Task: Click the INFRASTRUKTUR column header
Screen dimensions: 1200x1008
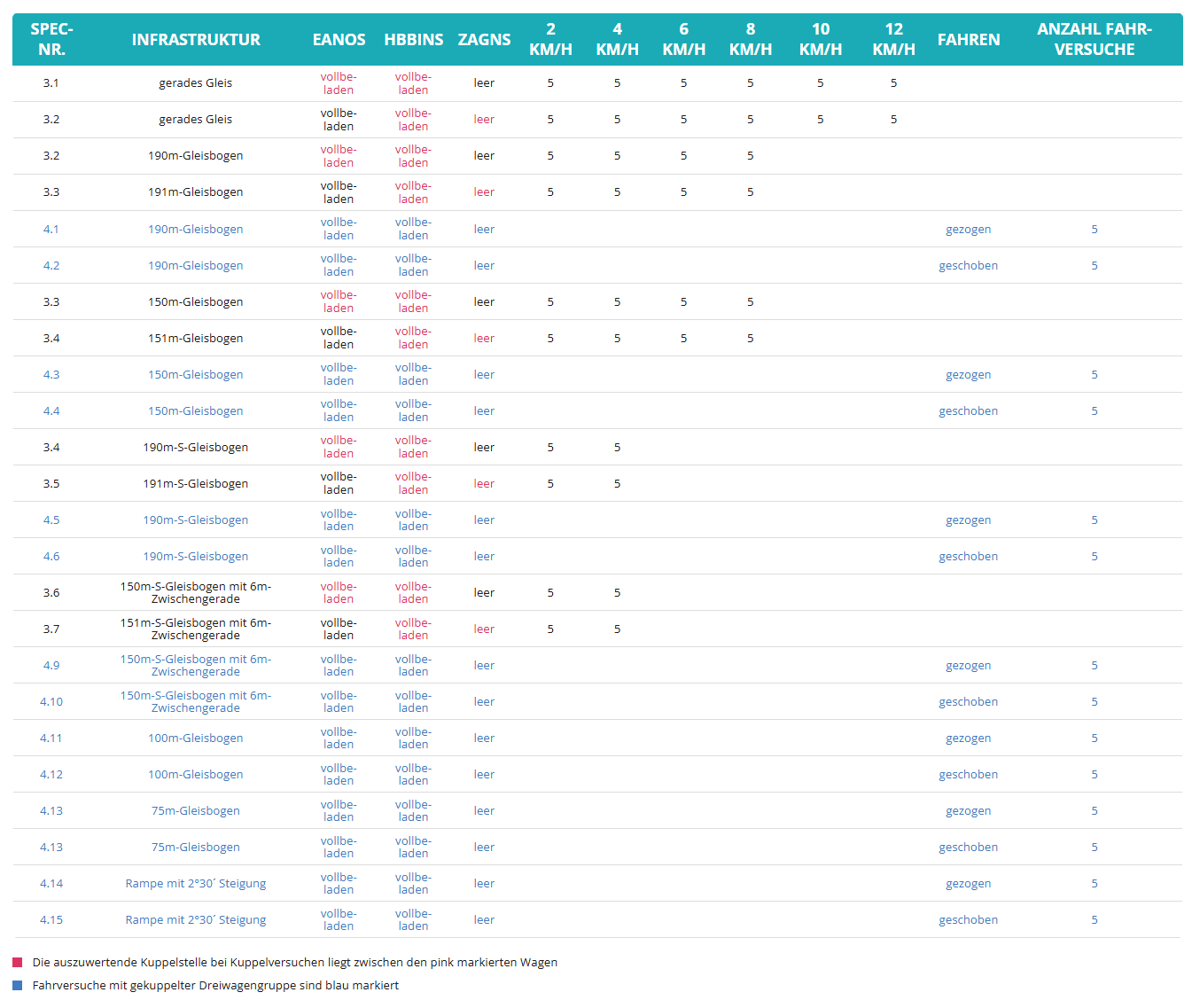Action: click(x=196, y=40)
